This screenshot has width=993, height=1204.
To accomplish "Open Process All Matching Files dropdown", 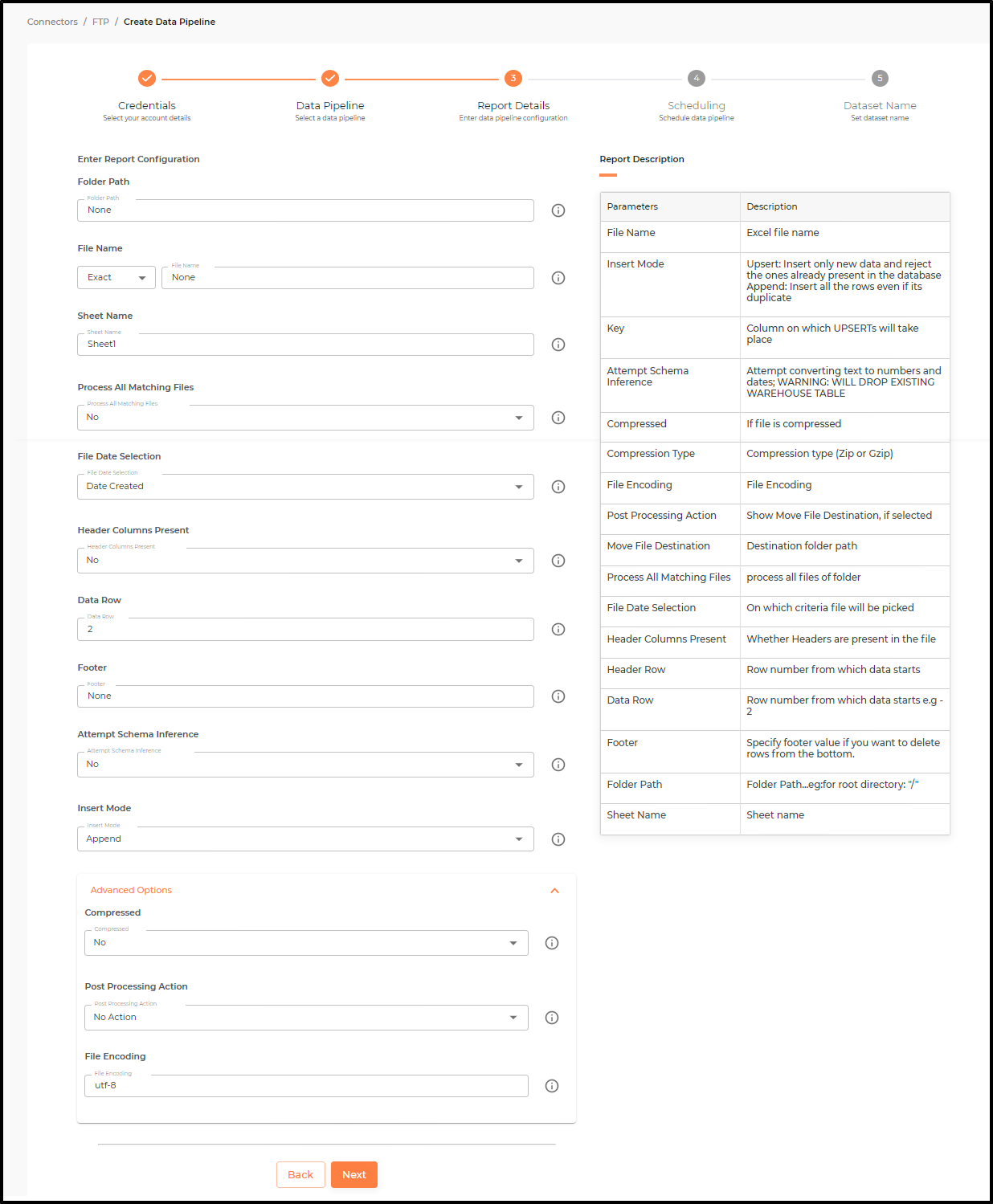I will (305, 418).
